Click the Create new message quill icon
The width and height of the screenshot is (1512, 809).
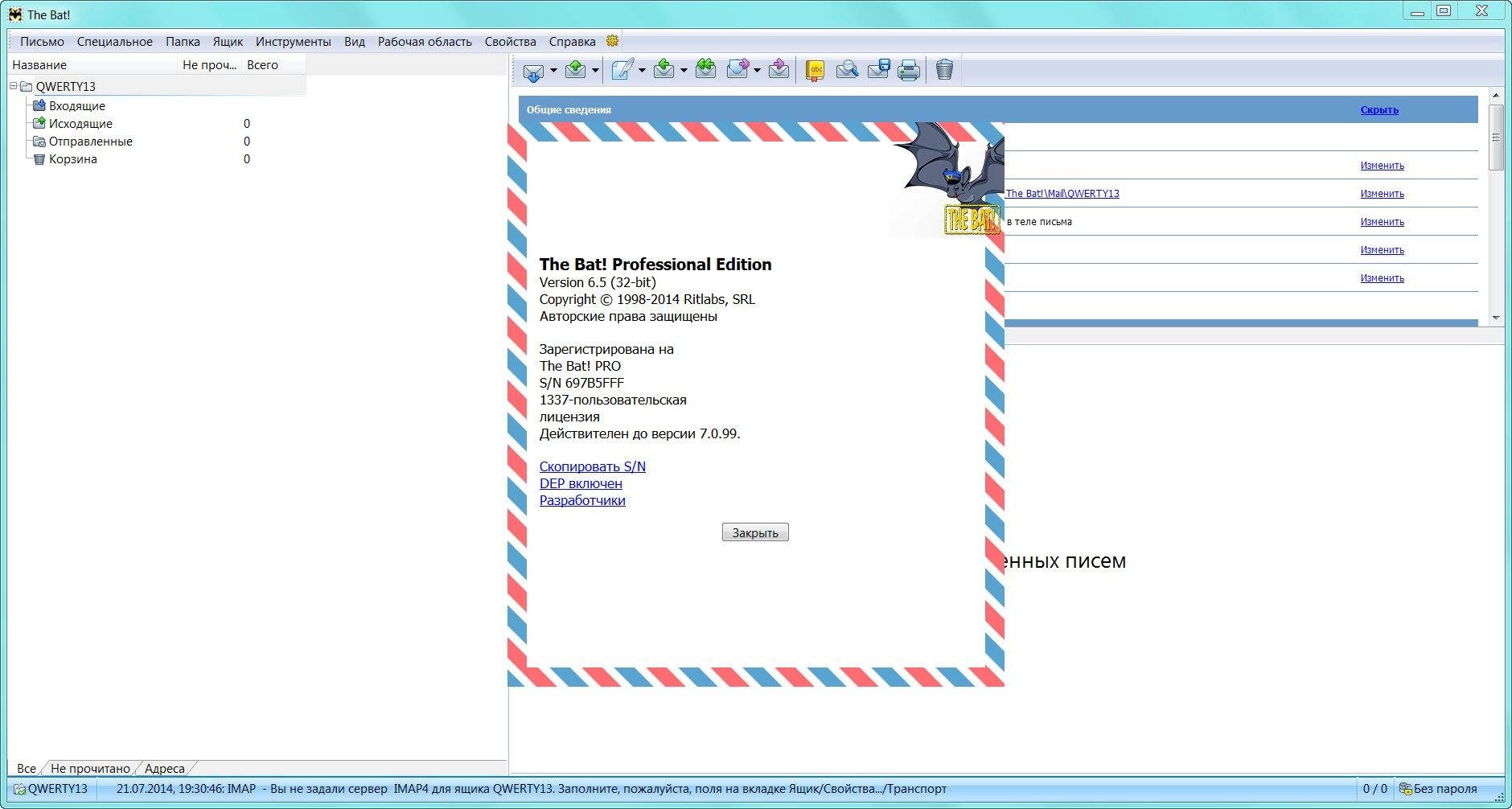[x=622, y=70]
